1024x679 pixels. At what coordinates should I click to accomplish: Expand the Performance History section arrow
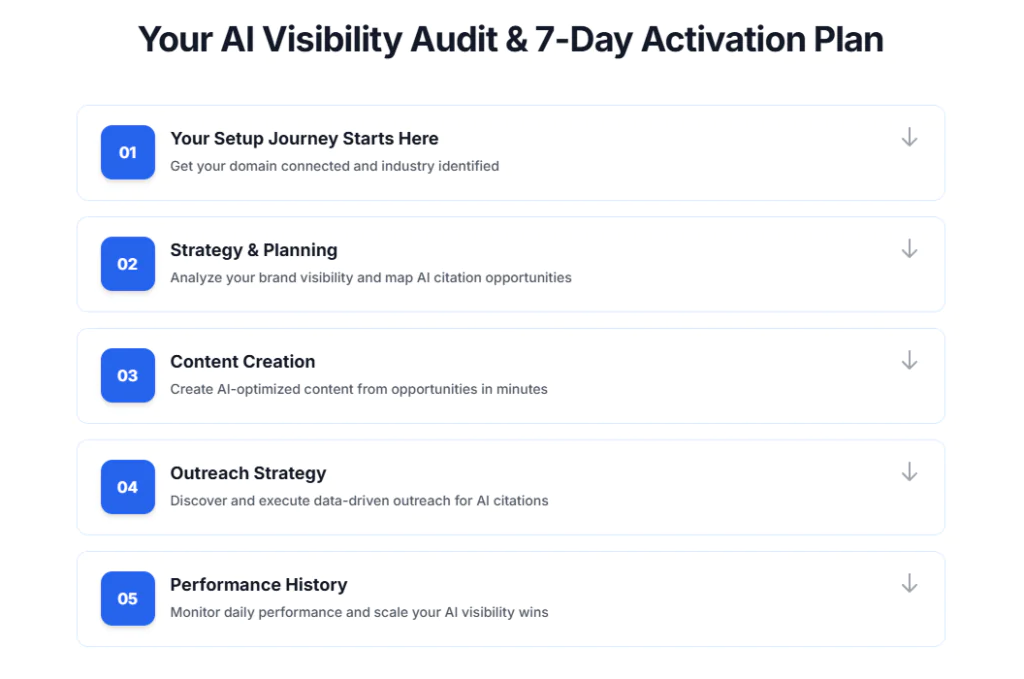909,584
